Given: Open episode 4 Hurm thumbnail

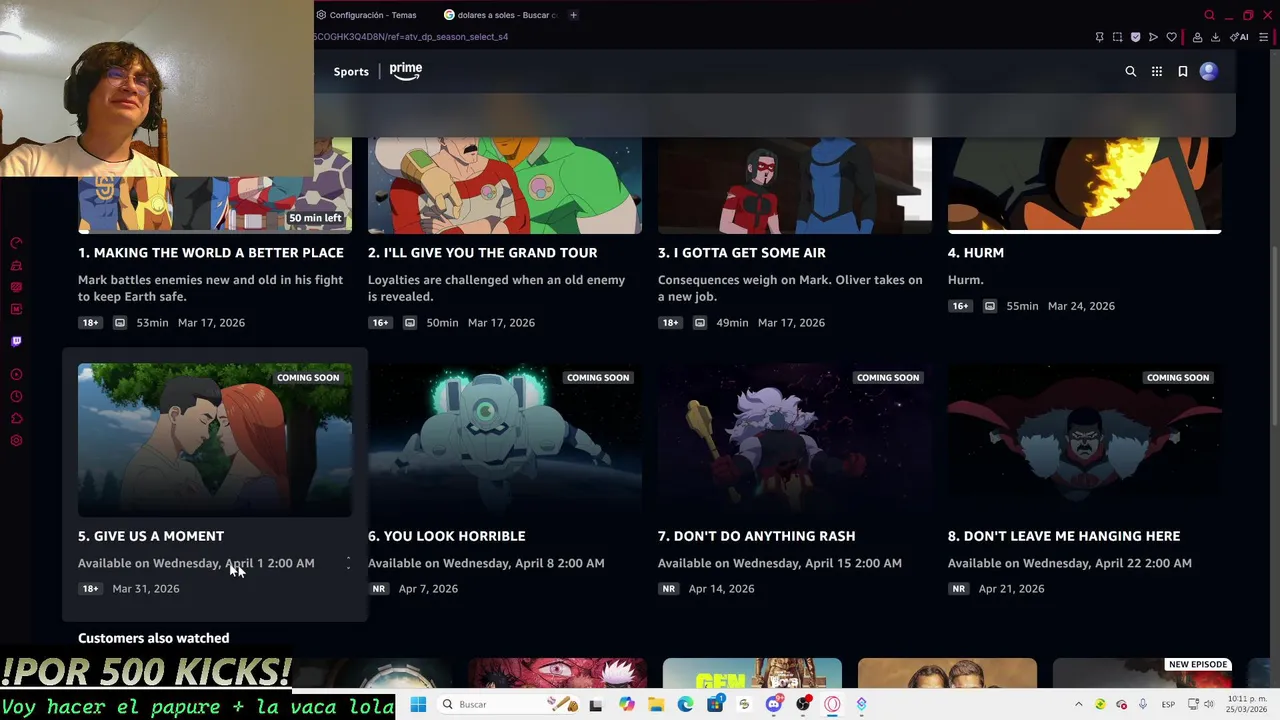Looking at the screenshot, I should tap(1085, 184).
